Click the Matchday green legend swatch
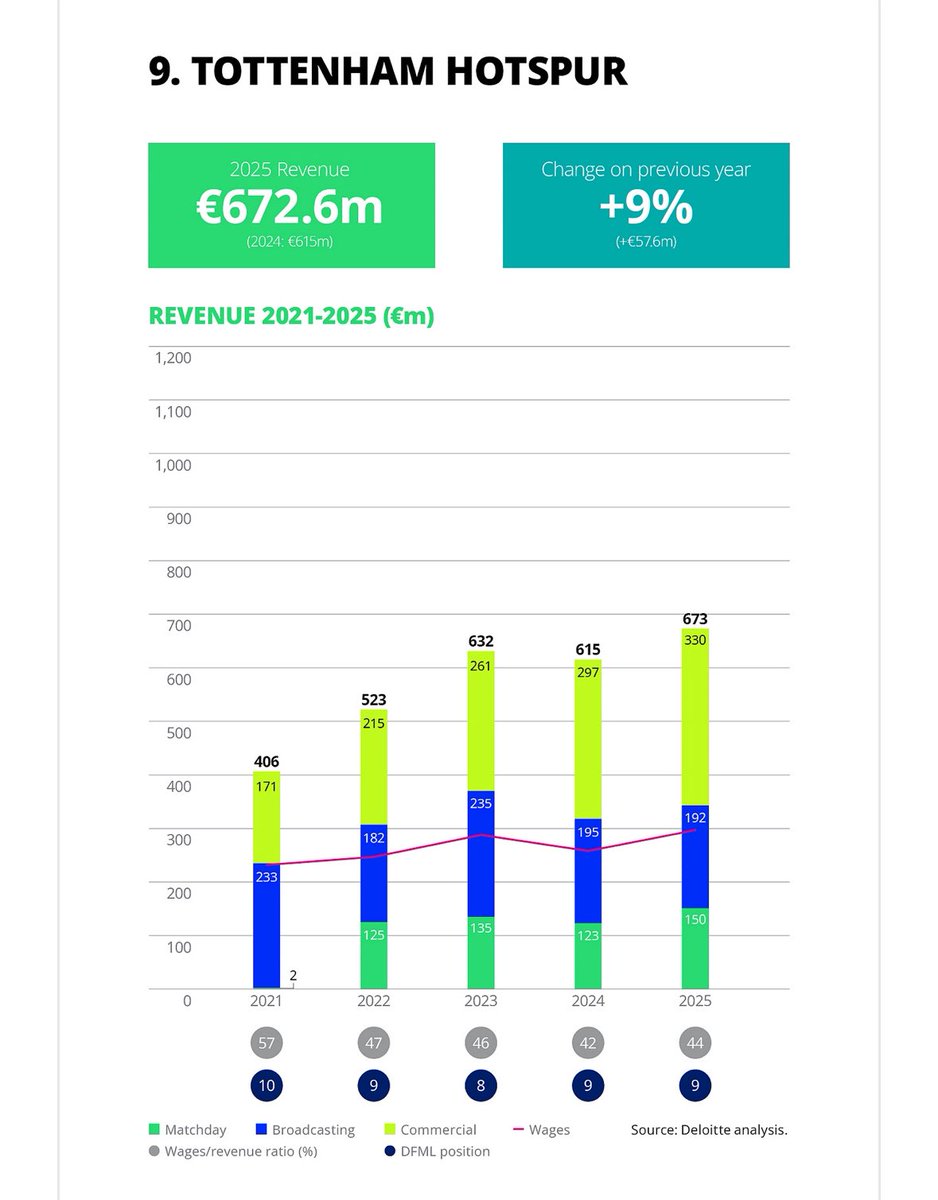 tap(153, 1130)
